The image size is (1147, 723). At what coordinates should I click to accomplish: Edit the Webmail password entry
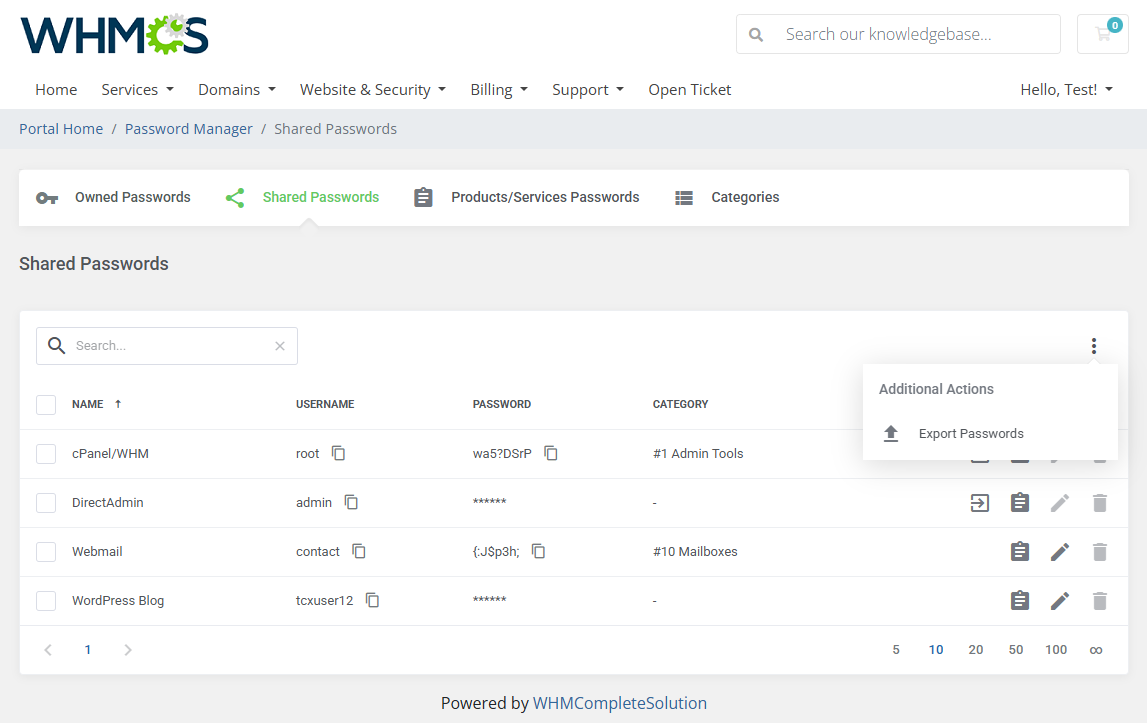point(1060,552)
